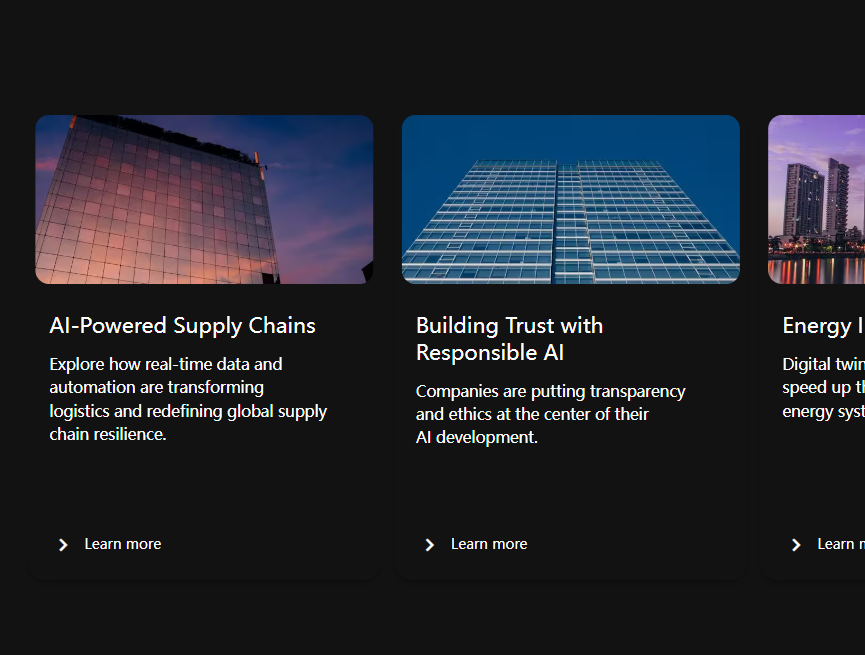Viewport: 865px width, 655px height.
Task: Click description starting 'Companies are putting transparency'
Action: 551,414
